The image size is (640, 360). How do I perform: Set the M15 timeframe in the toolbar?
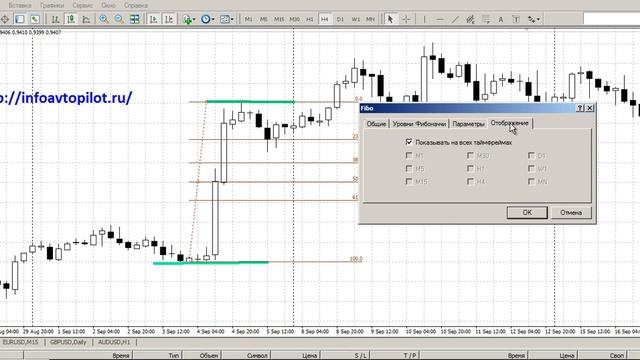point(279,19)
